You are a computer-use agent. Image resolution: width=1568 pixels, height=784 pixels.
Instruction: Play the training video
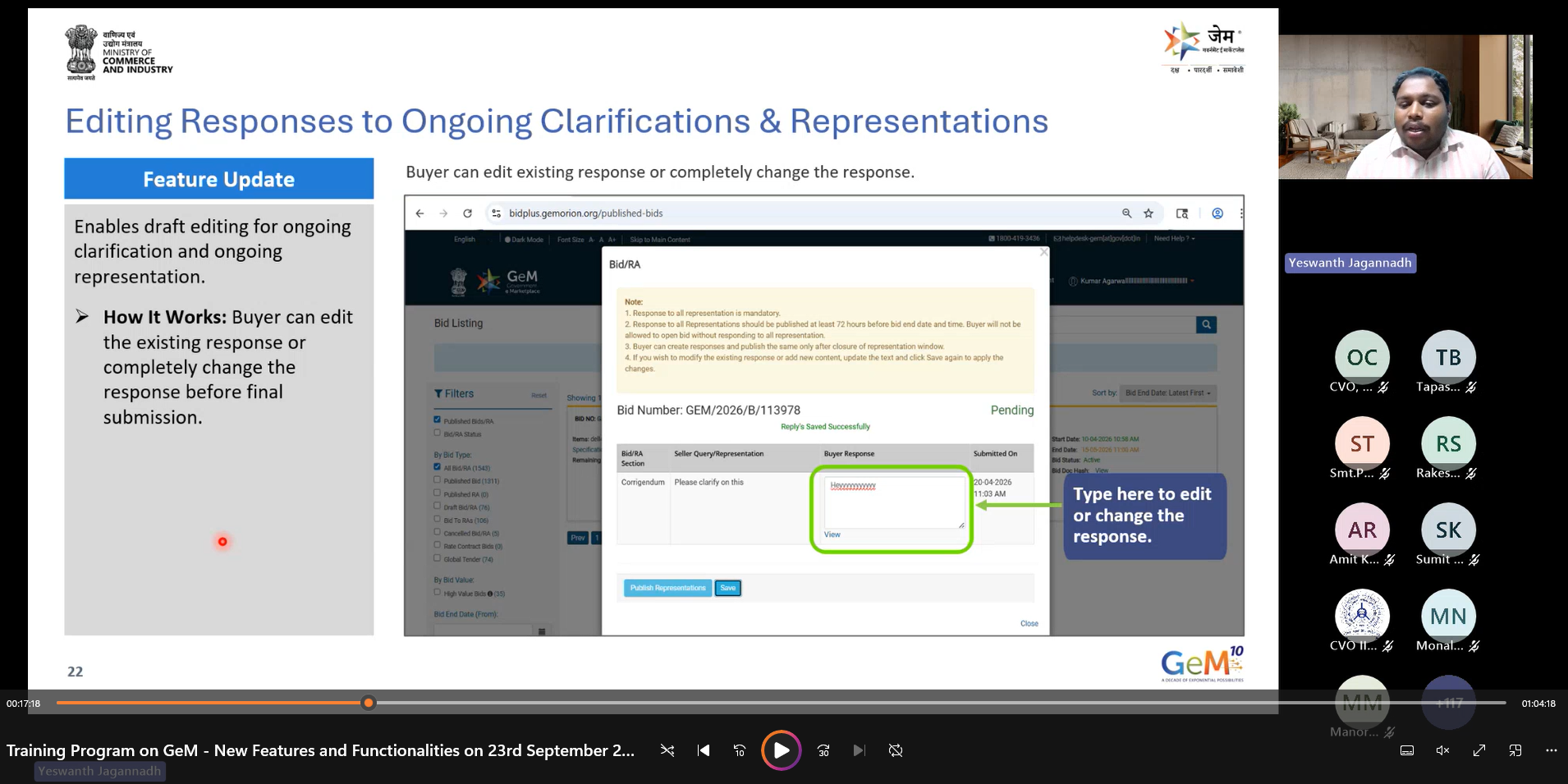click(781, 750)
